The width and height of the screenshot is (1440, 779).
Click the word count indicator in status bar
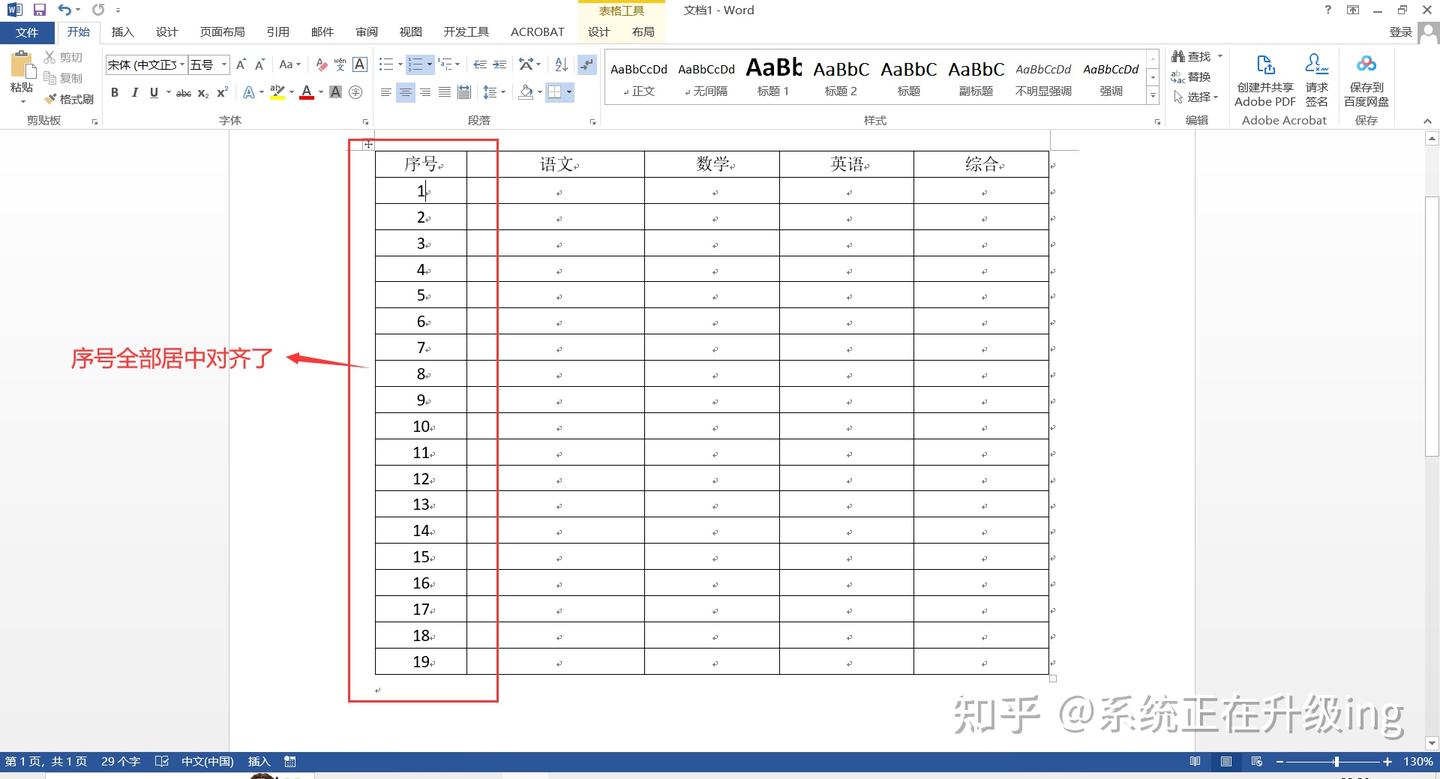119,761
